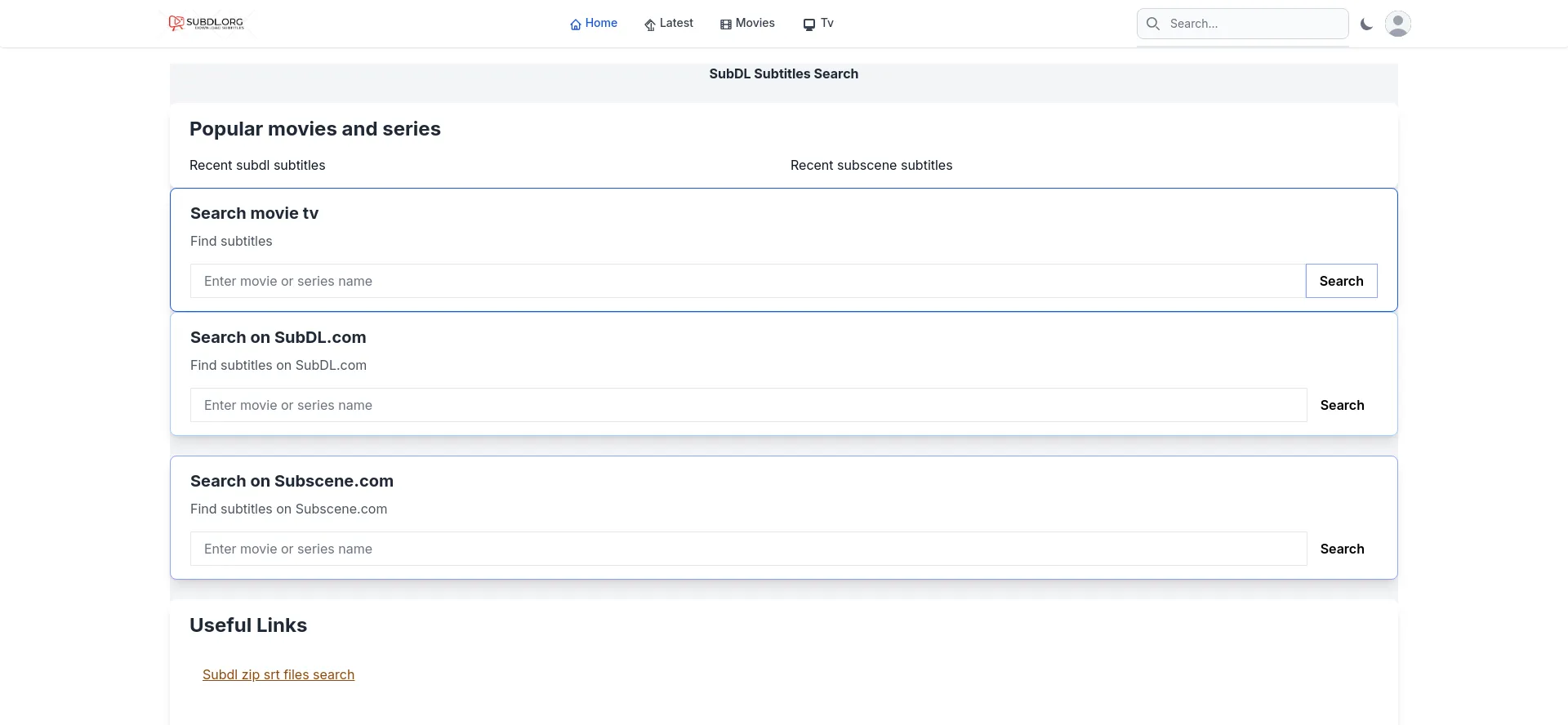The width and height of the screenshot is (1568, 725).
Task: Open the Latest menu item
Action: pyautogui.click(x=669, y=23)
